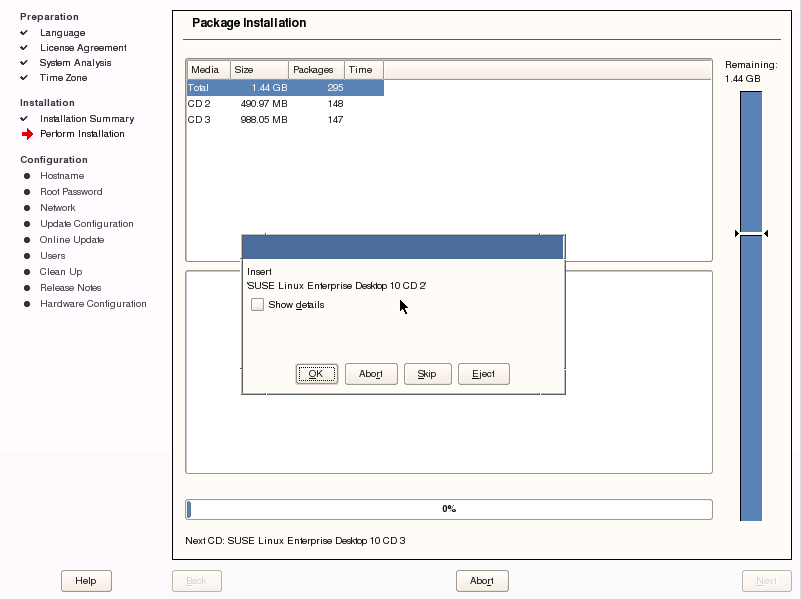Click the Perform Installation step
This screenshot has height=599, width=801.
[82, 134]
